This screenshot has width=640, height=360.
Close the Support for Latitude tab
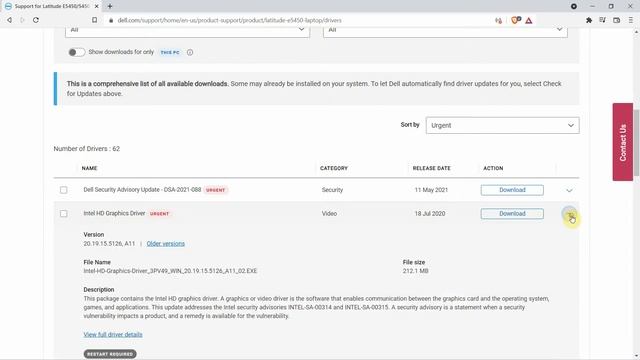[x=97, y=6]
